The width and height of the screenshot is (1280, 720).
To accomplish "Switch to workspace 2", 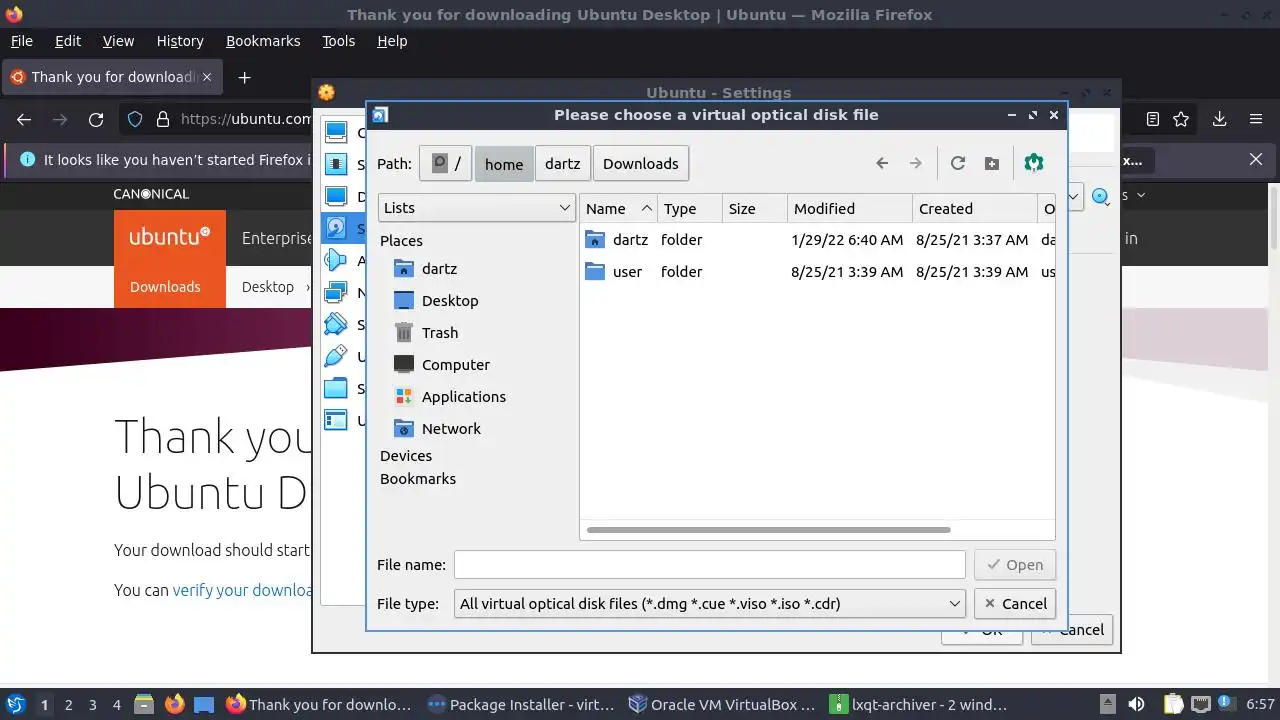I will [69, 704].
